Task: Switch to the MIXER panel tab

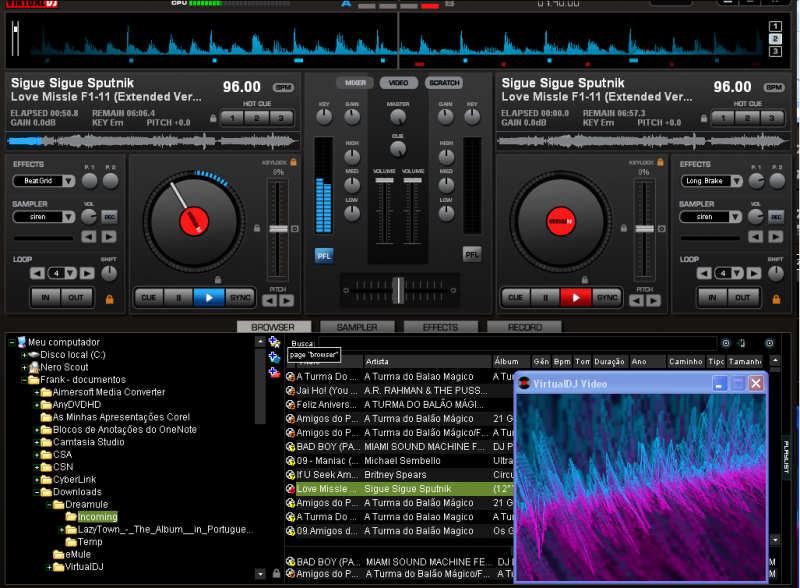Action: [x=355, y=83]
